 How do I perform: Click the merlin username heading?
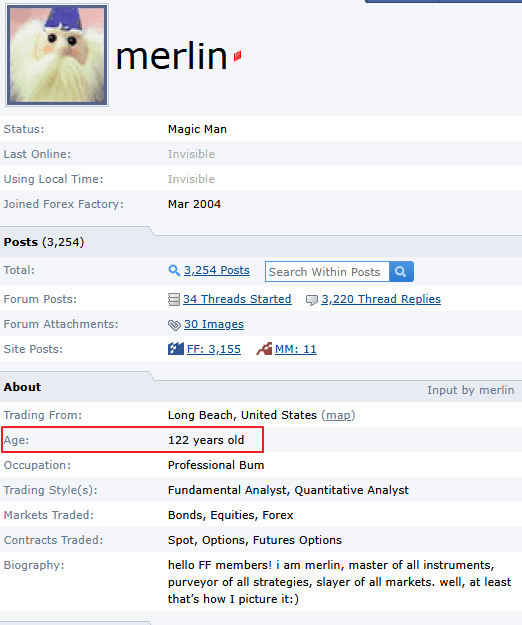click(172, 56)
